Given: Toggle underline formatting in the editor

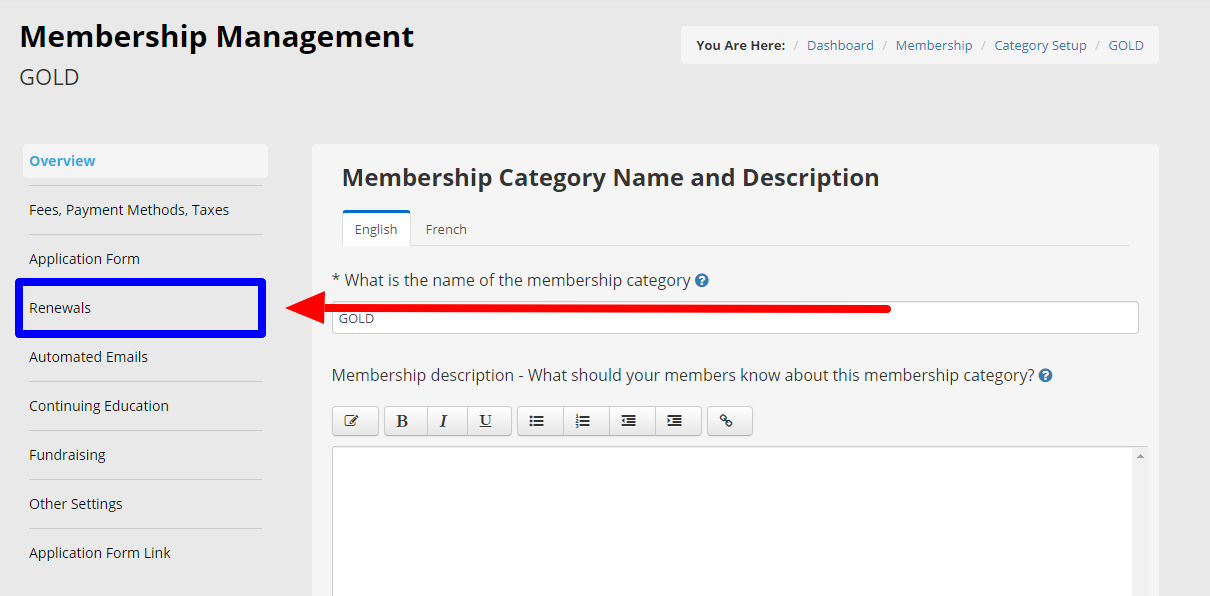Looking at the screenshot, I should click(x=485, y=421).
